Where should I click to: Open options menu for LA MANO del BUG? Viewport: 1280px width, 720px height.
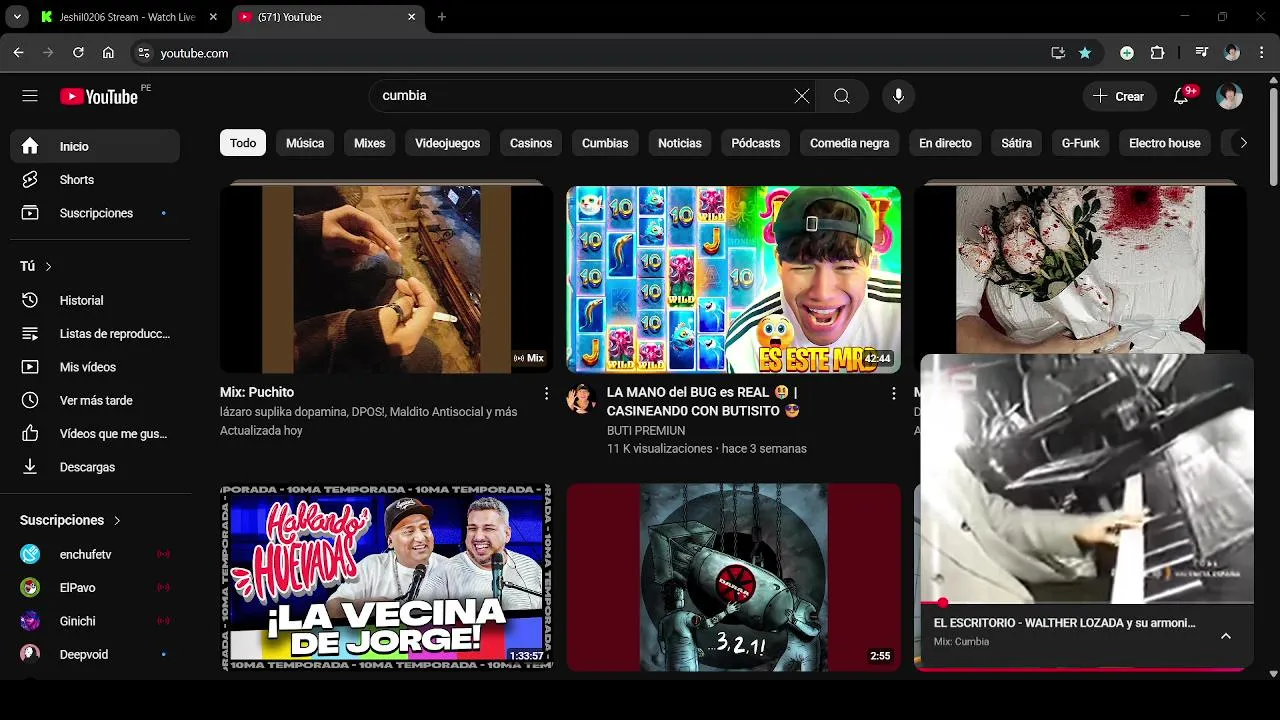(893, 394)
